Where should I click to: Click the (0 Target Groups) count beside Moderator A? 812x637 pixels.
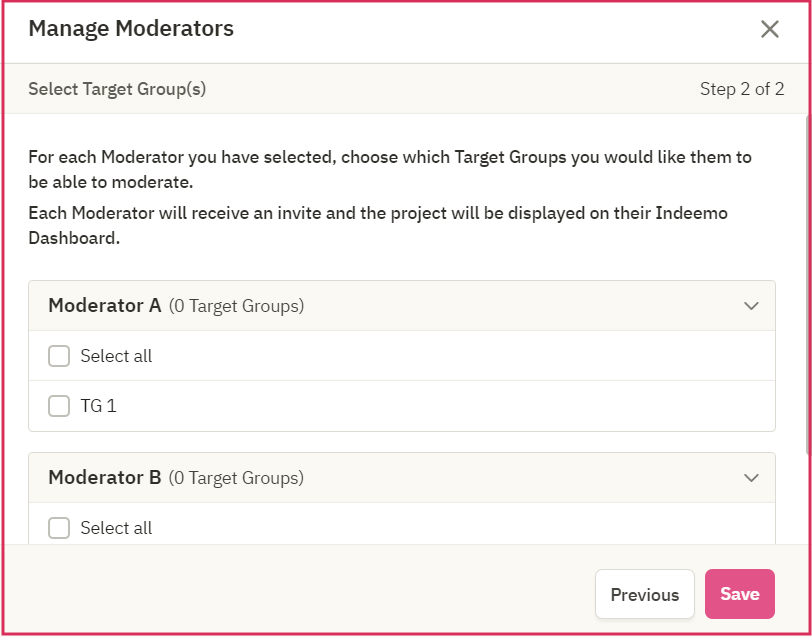click(237, 306)
